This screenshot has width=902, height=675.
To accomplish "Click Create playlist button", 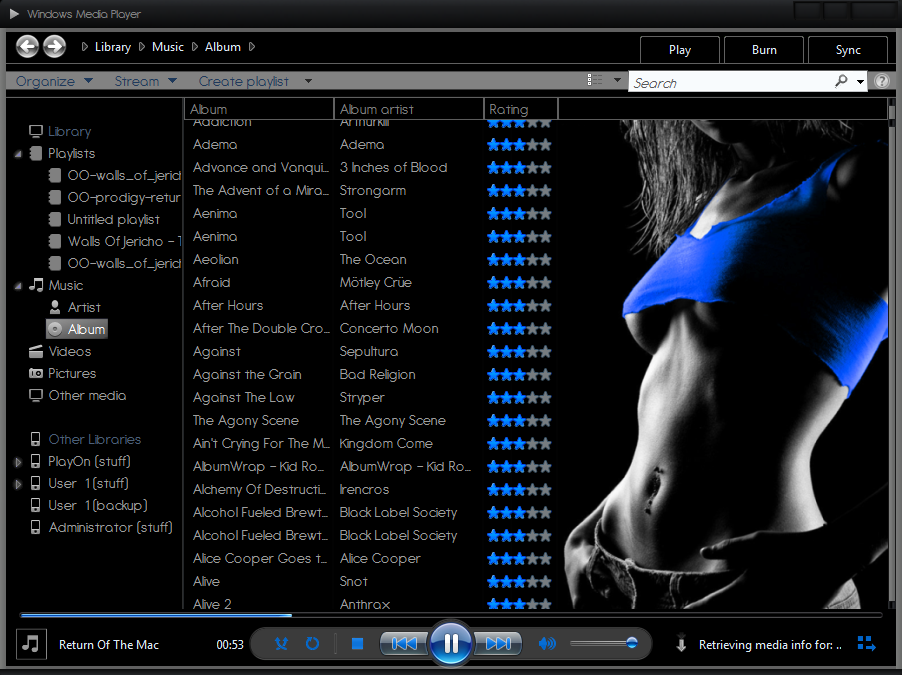I will coord(243,81).
